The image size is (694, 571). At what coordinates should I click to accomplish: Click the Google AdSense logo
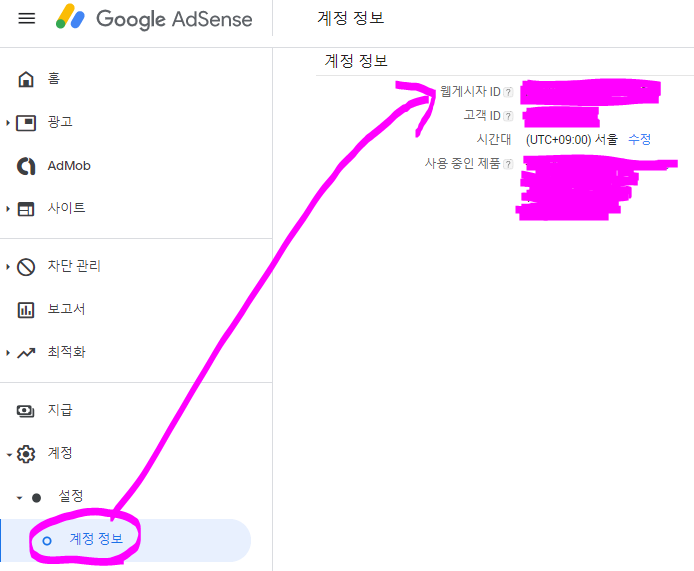[154, 18]
